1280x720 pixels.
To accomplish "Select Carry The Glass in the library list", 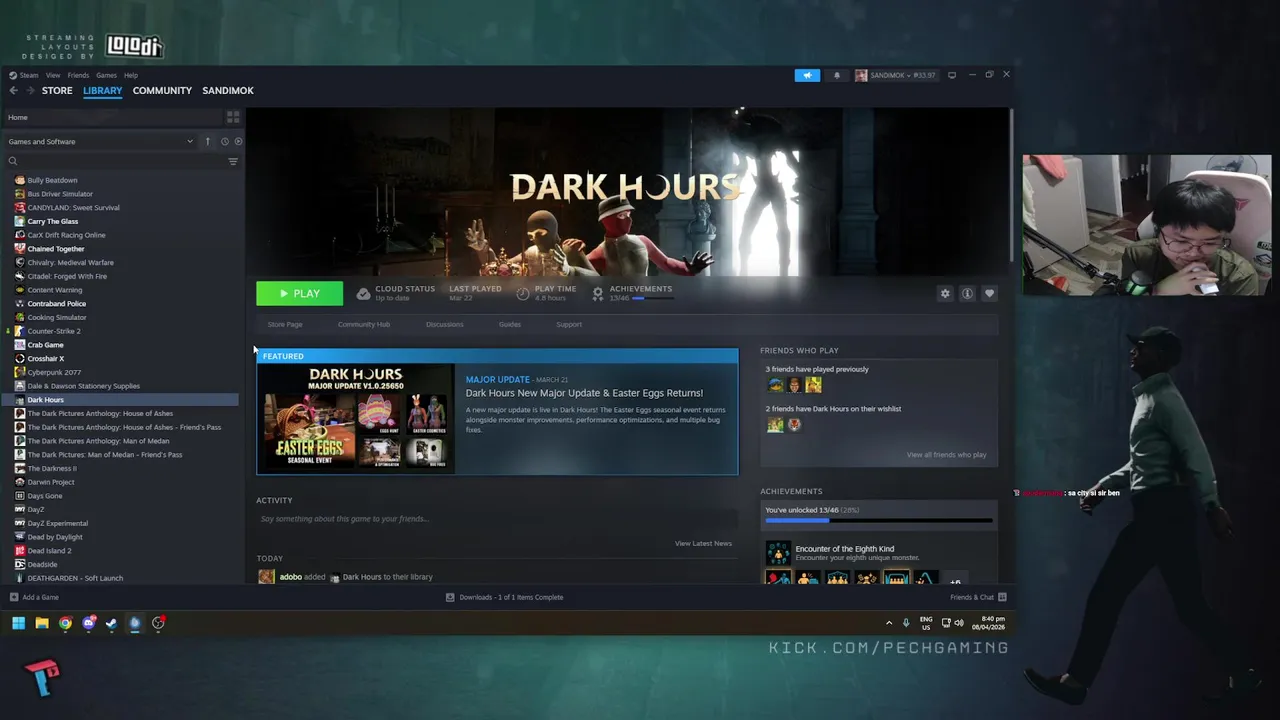I will [x=52, y=221].
